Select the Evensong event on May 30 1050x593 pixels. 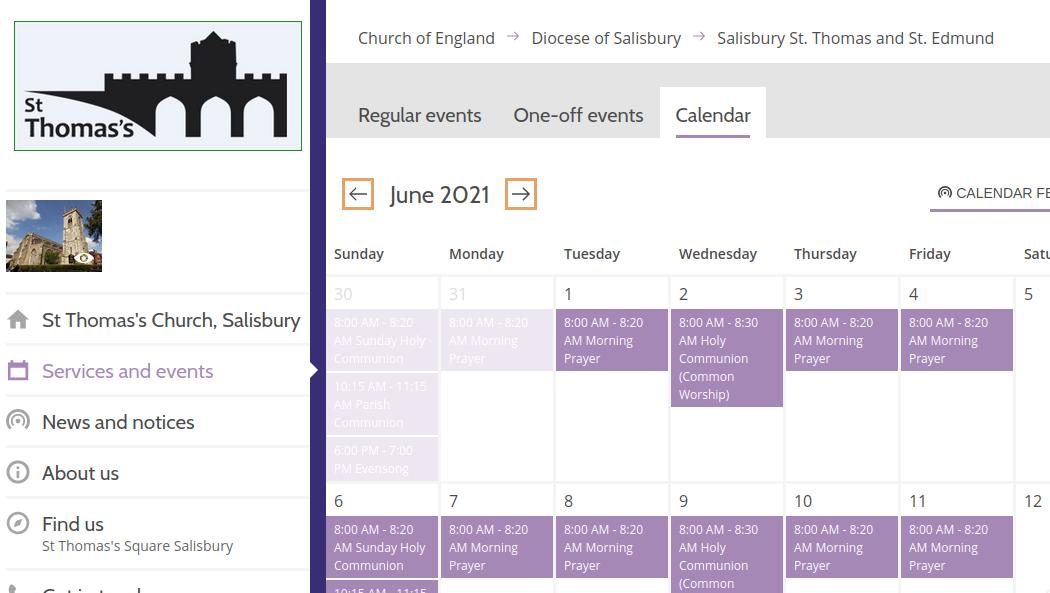[381, 460]
